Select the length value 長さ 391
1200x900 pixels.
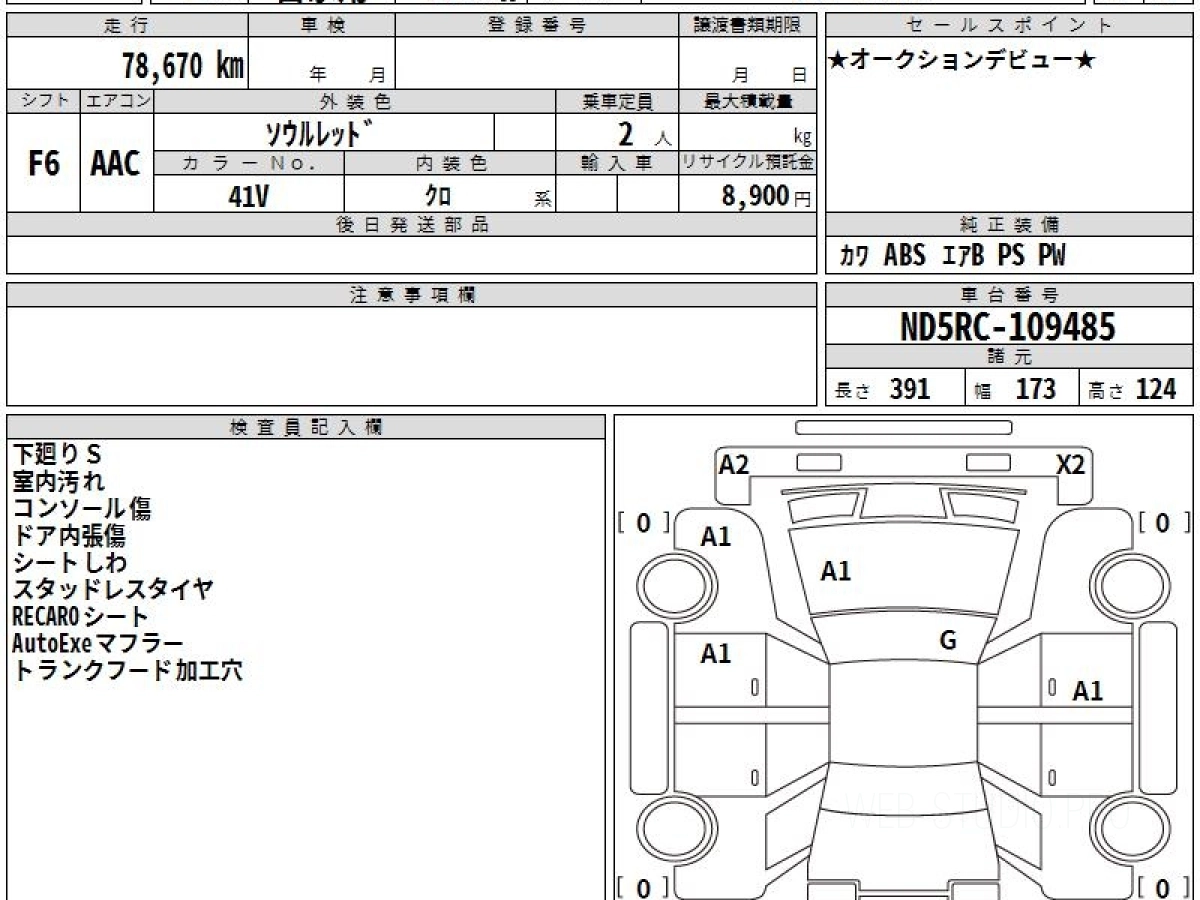coord(882,389)
